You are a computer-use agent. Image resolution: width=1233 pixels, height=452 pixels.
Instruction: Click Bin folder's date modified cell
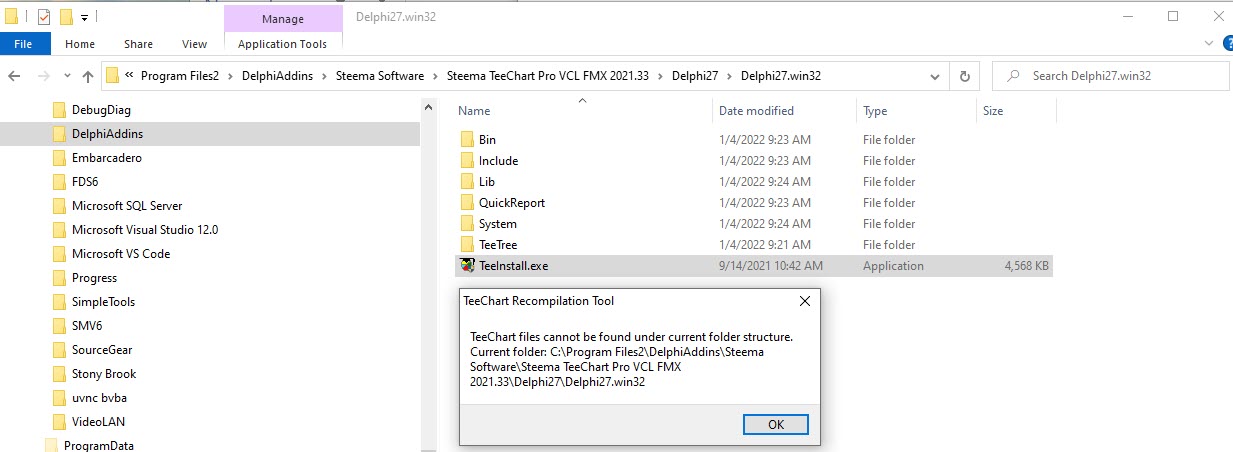pyautogui.click(x=765, y=140)
